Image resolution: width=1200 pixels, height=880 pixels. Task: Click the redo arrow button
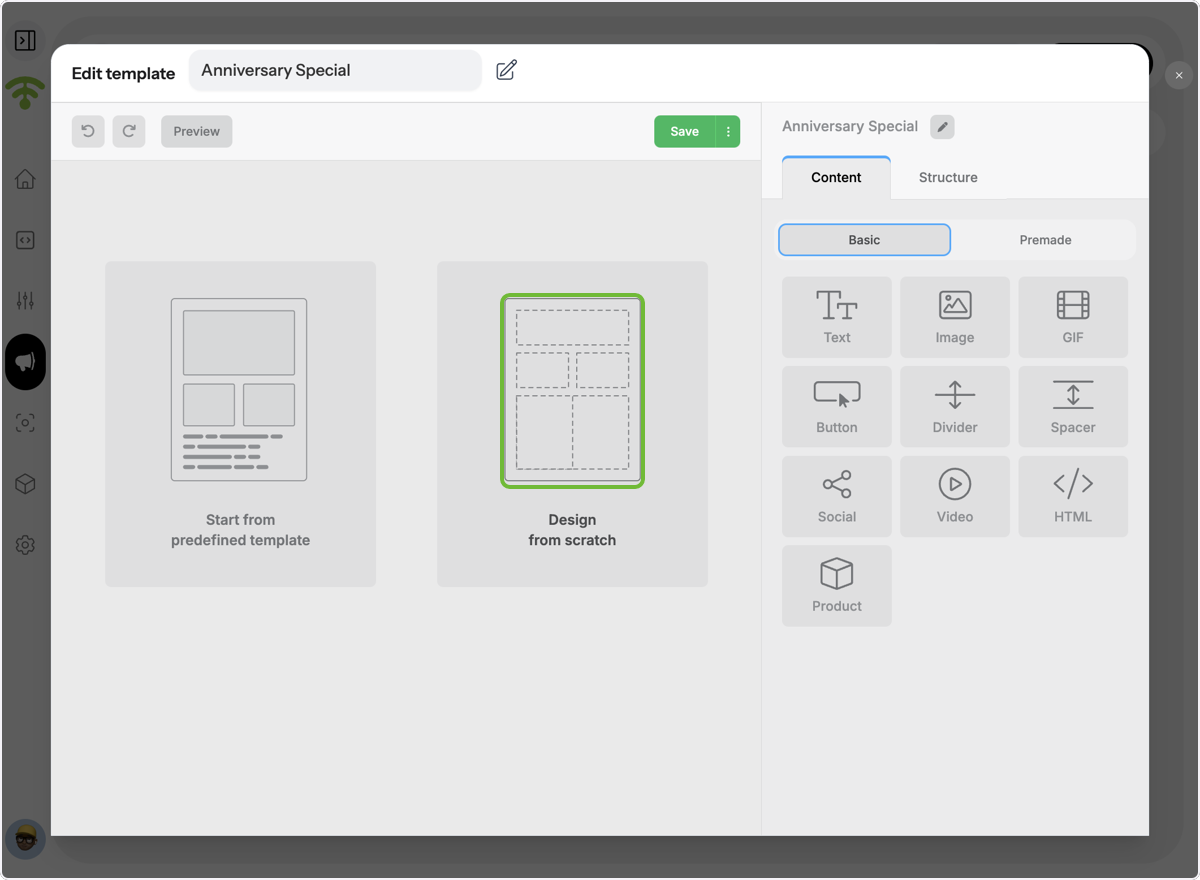(129, 131)
